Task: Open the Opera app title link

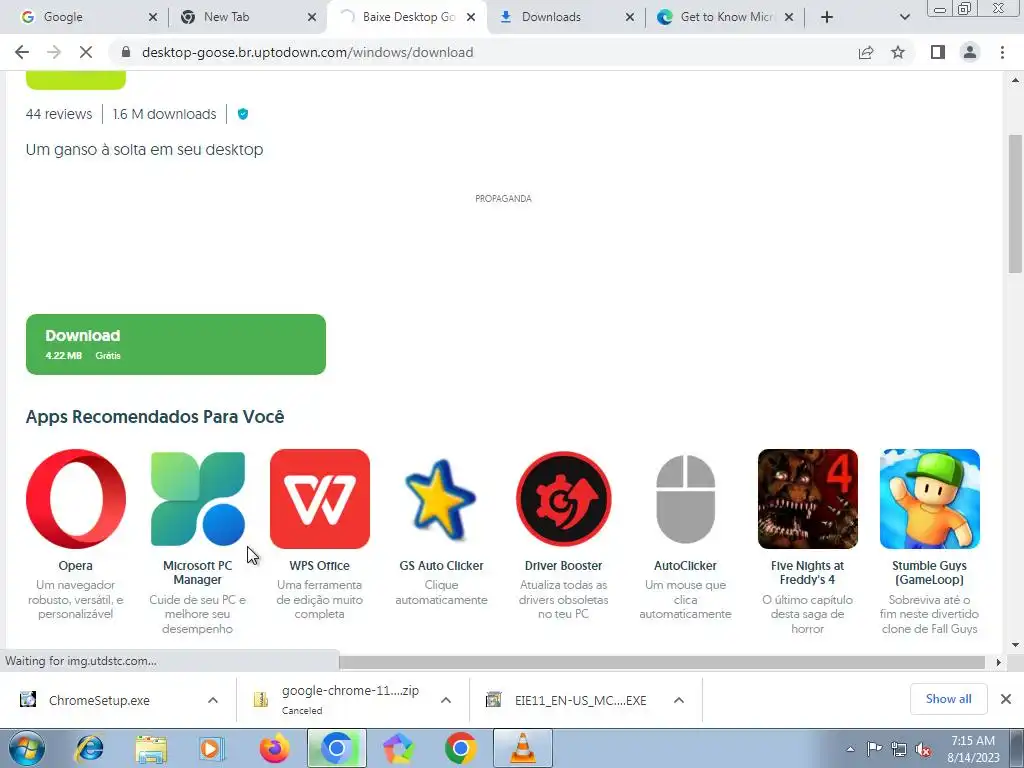Action: point(76,566)
